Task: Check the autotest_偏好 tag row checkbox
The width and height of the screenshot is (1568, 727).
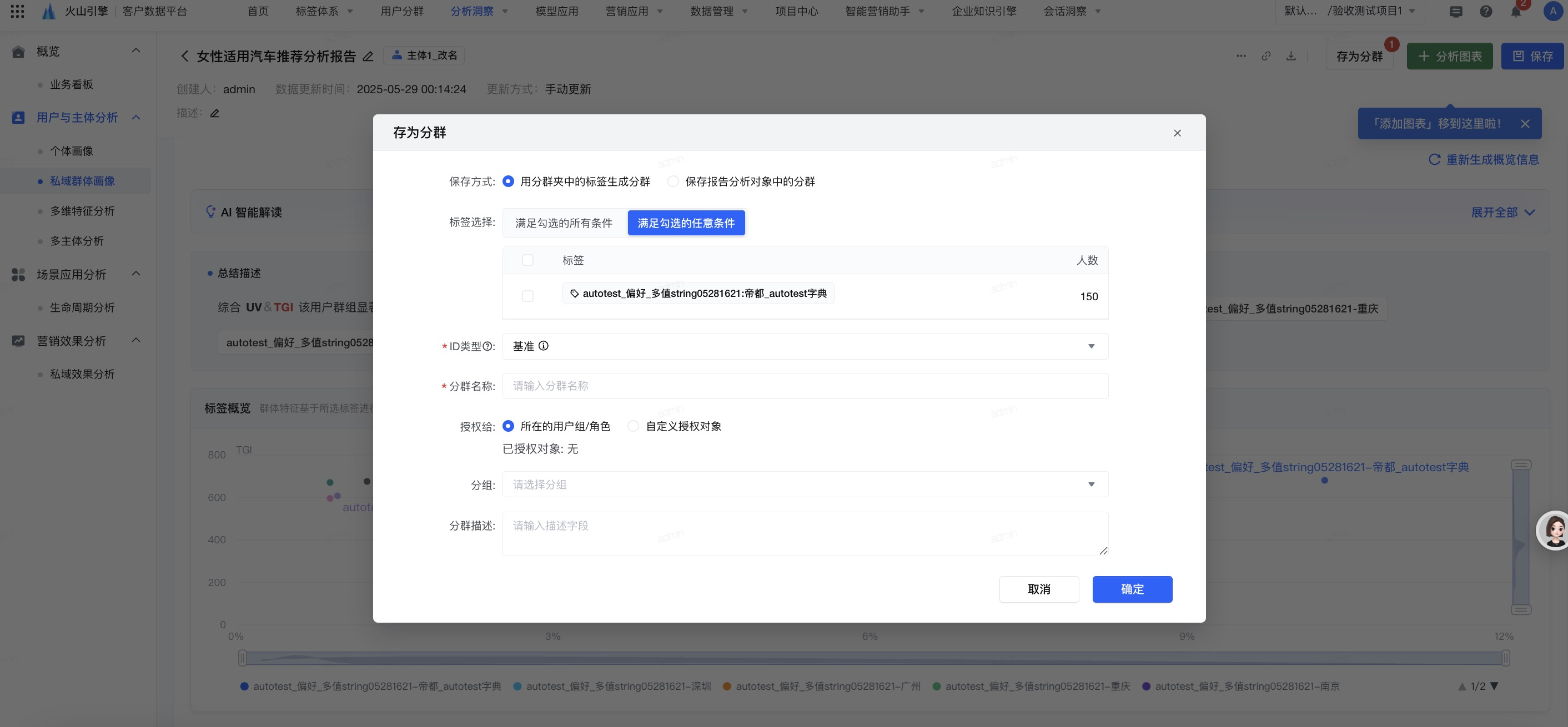Action: point(527,296)
